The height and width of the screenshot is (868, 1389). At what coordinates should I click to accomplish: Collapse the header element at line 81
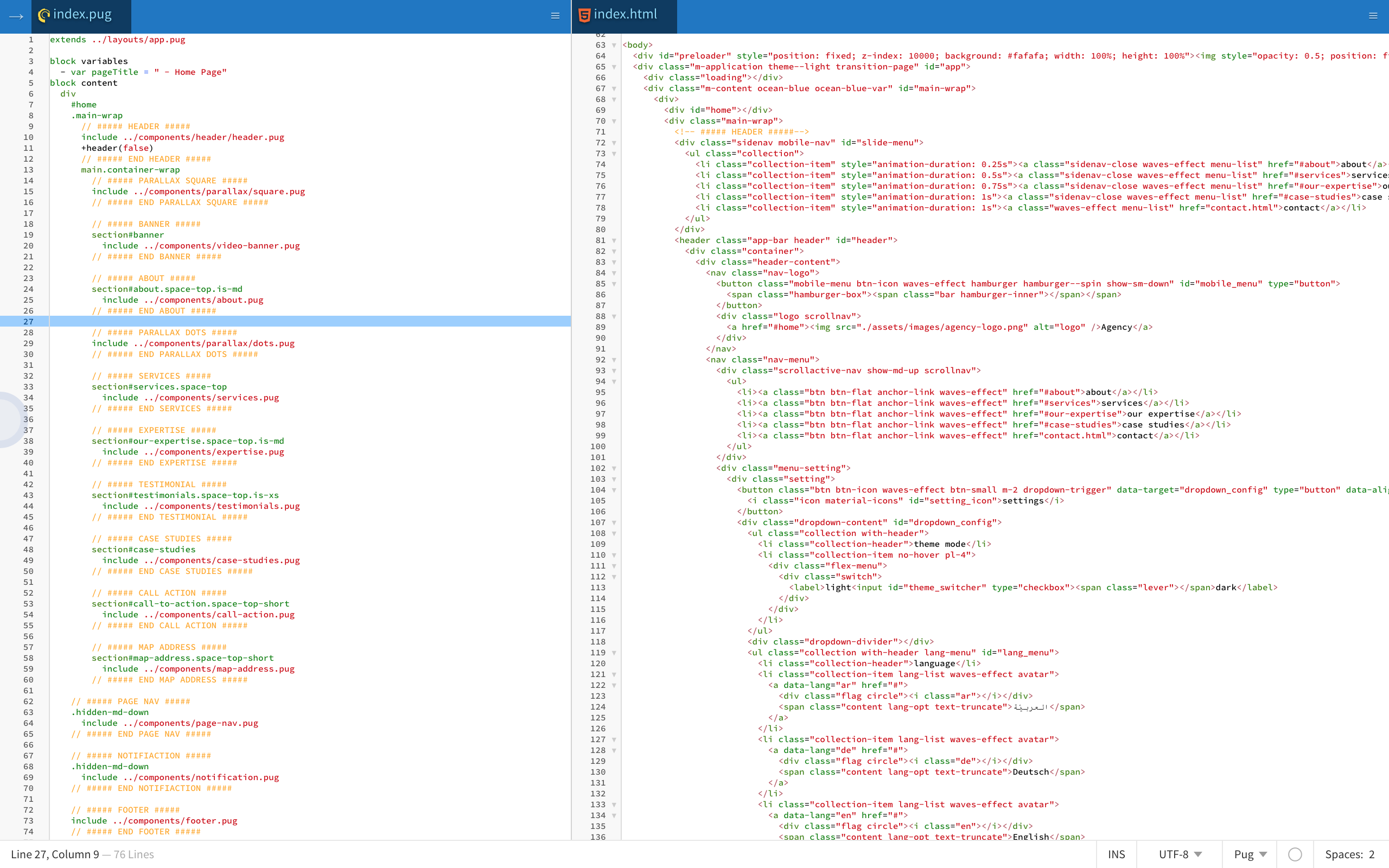(x=614, y=240)
